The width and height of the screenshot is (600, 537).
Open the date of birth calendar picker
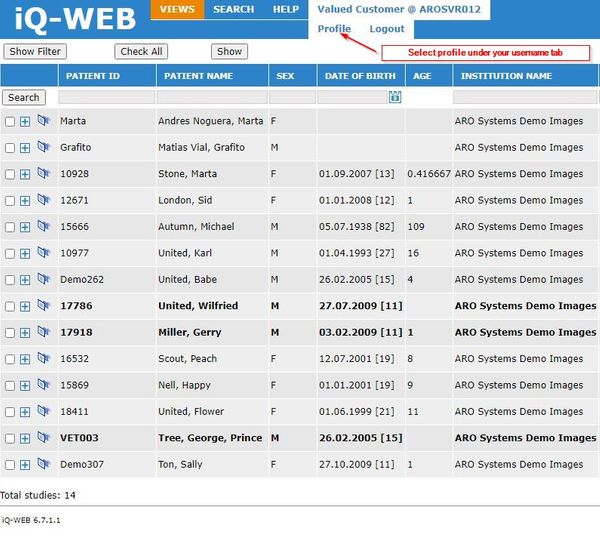click(x=395, y=97)
